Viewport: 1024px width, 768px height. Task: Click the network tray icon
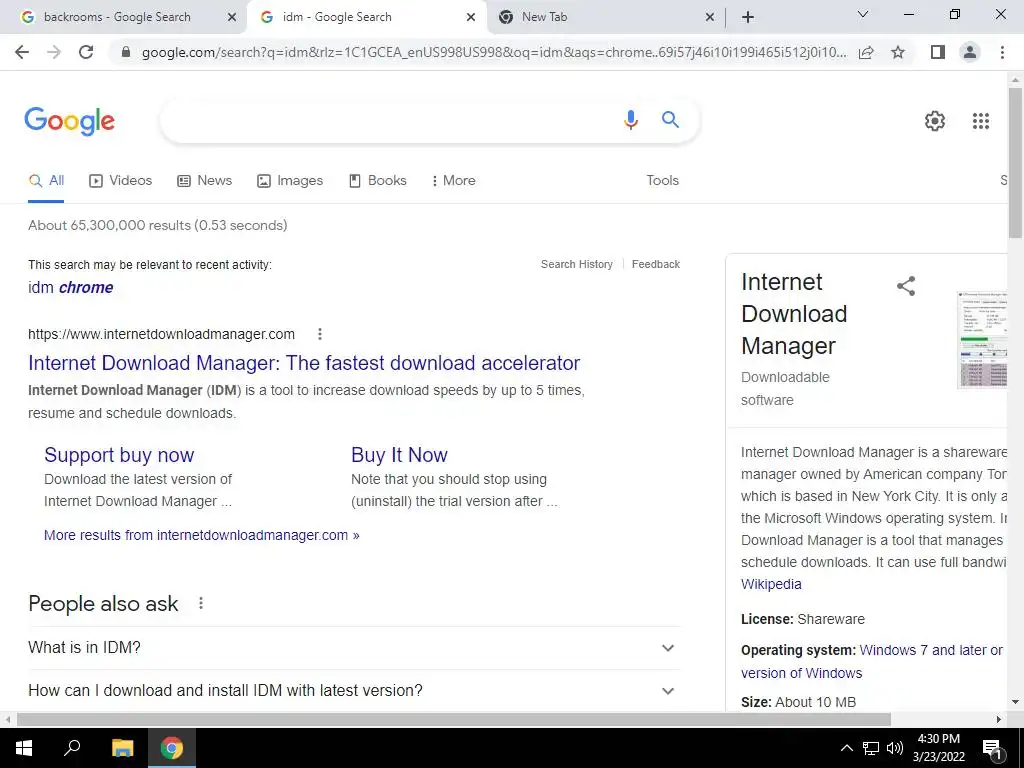(x=871, y=748)
